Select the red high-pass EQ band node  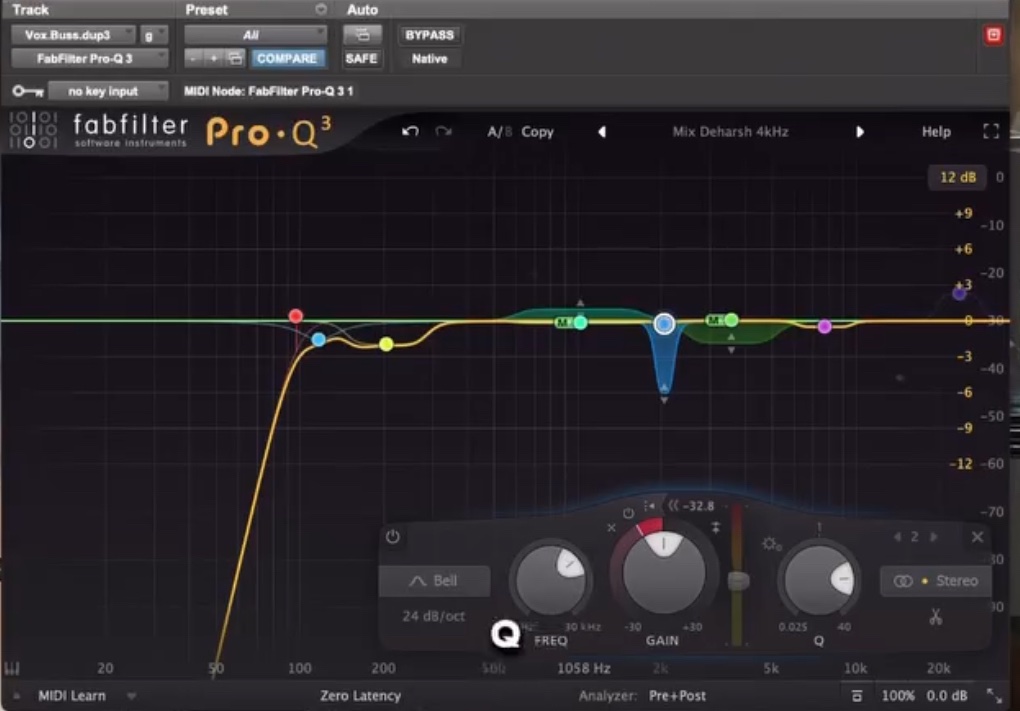tap(296, 315)
